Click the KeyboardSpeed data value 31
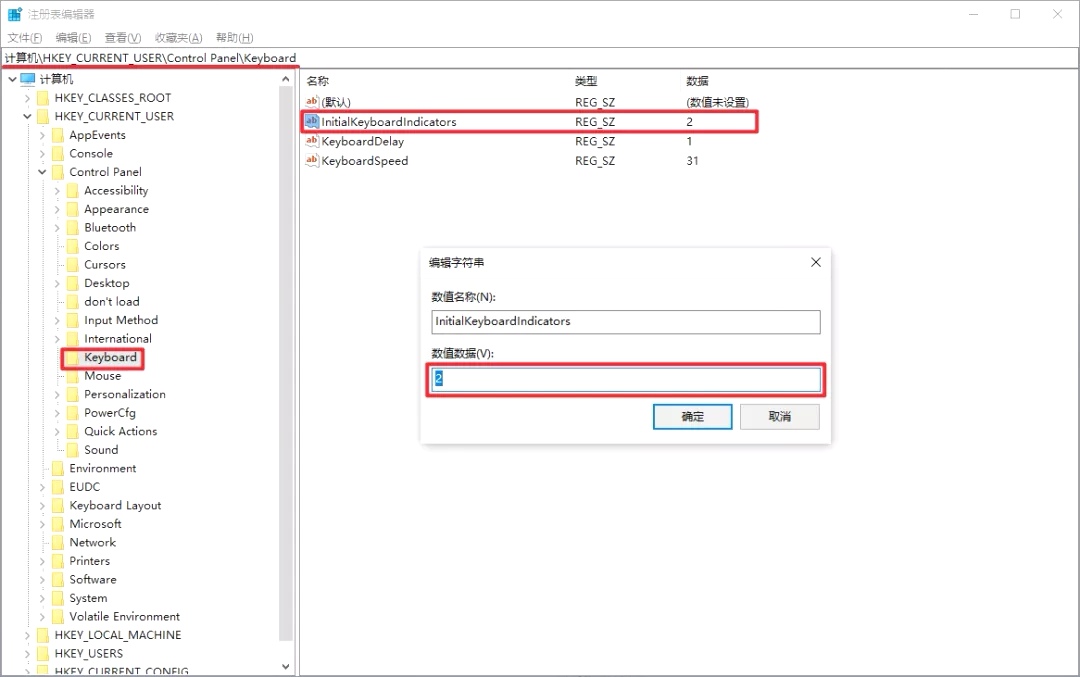 tap(692, 160)
